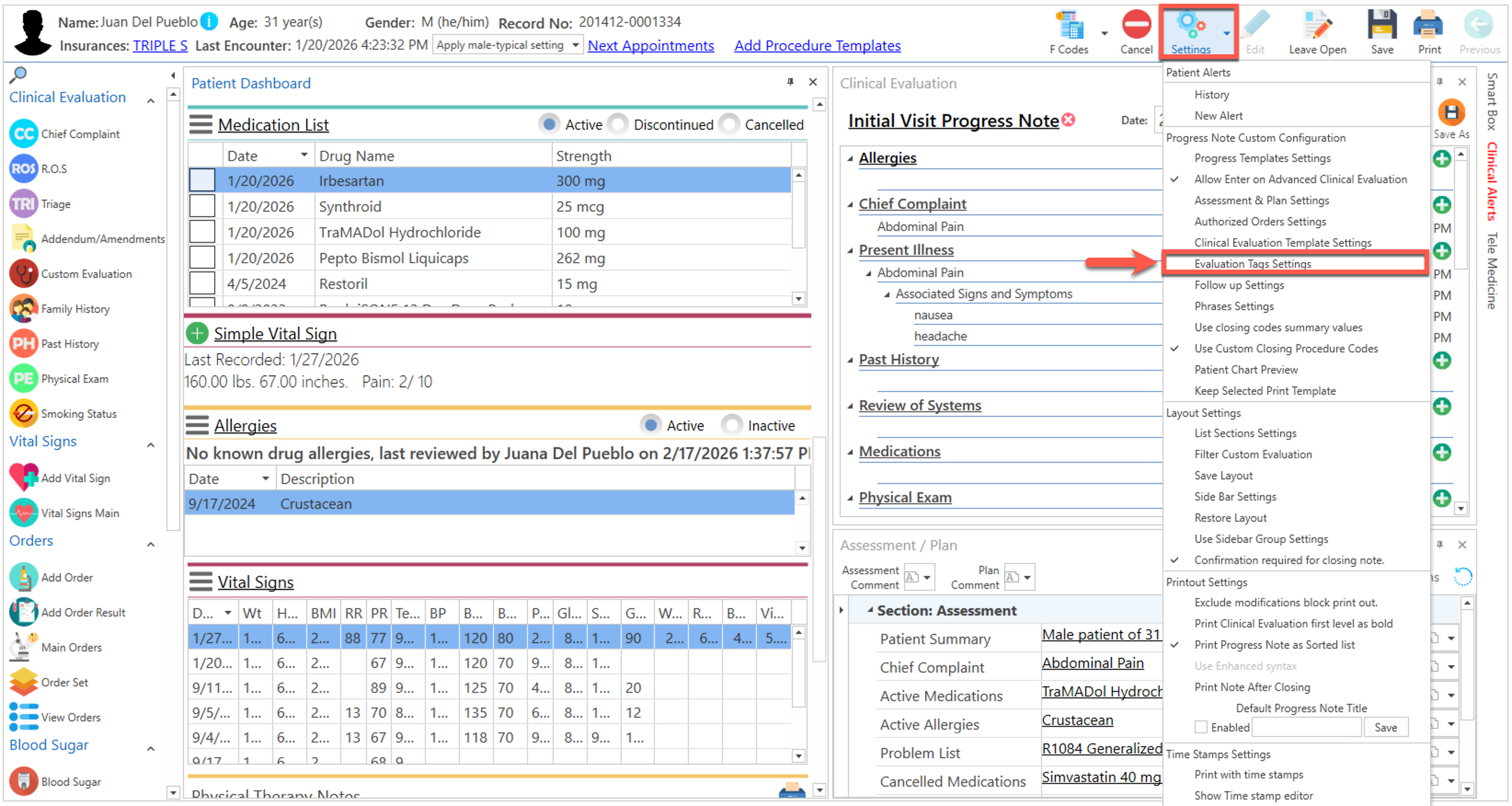The image size is (1512, 806).
Task: Click the TRIPLE S insurance link
Action: tap(160, 45)
